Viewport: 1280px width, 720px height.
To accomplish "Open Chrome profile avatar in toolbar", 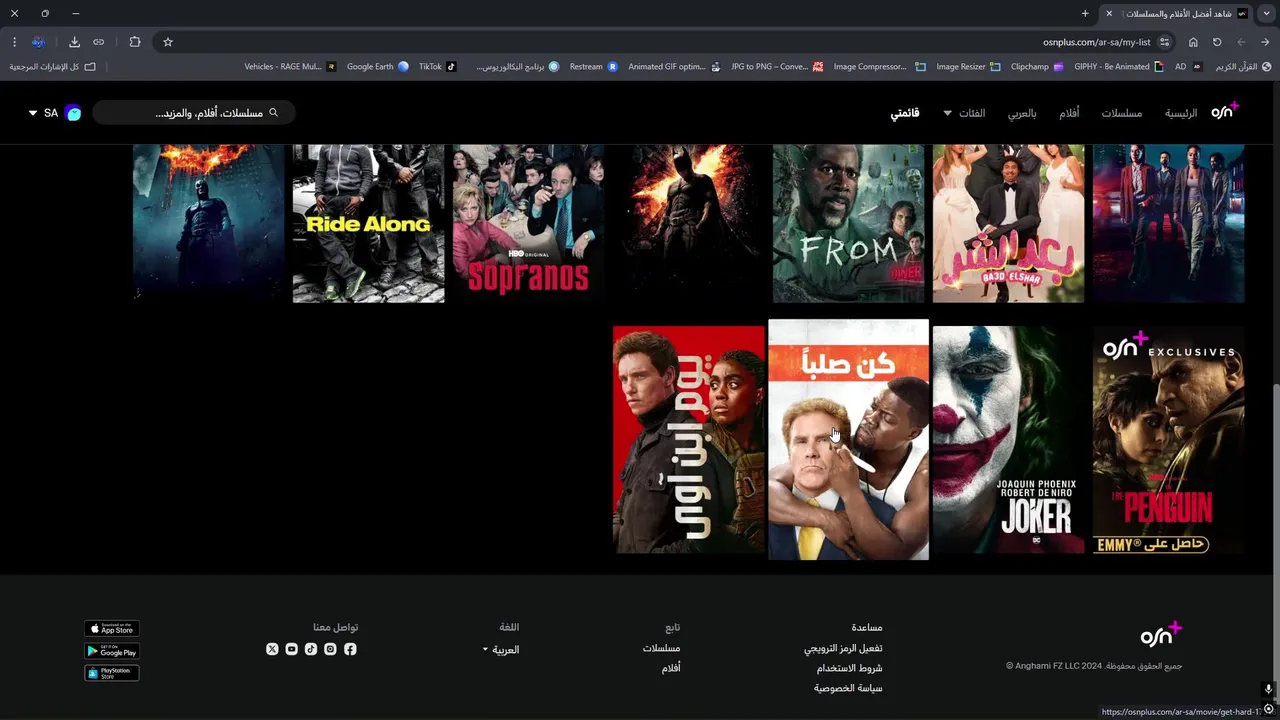I will click(38, 42).
